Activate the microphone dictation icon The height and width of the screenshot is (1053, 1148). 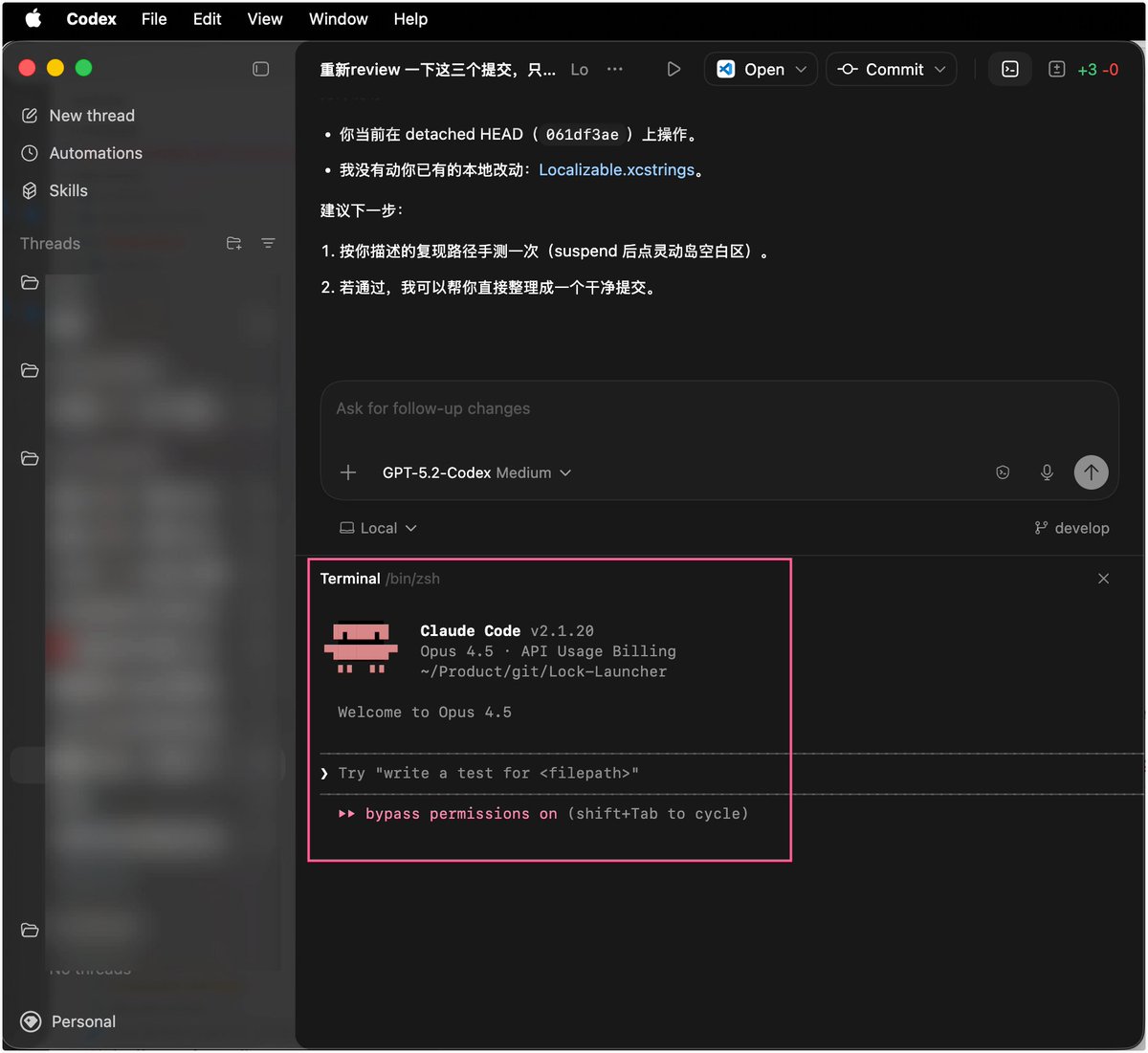1047,472
